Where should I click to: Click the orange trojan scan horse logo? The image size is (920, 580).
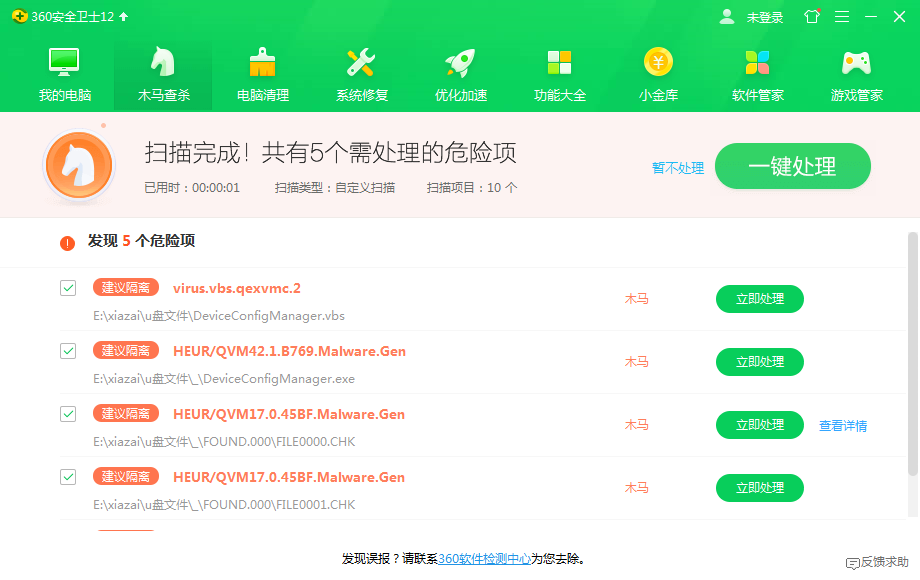pyautogui.click(x=79, y=165)
